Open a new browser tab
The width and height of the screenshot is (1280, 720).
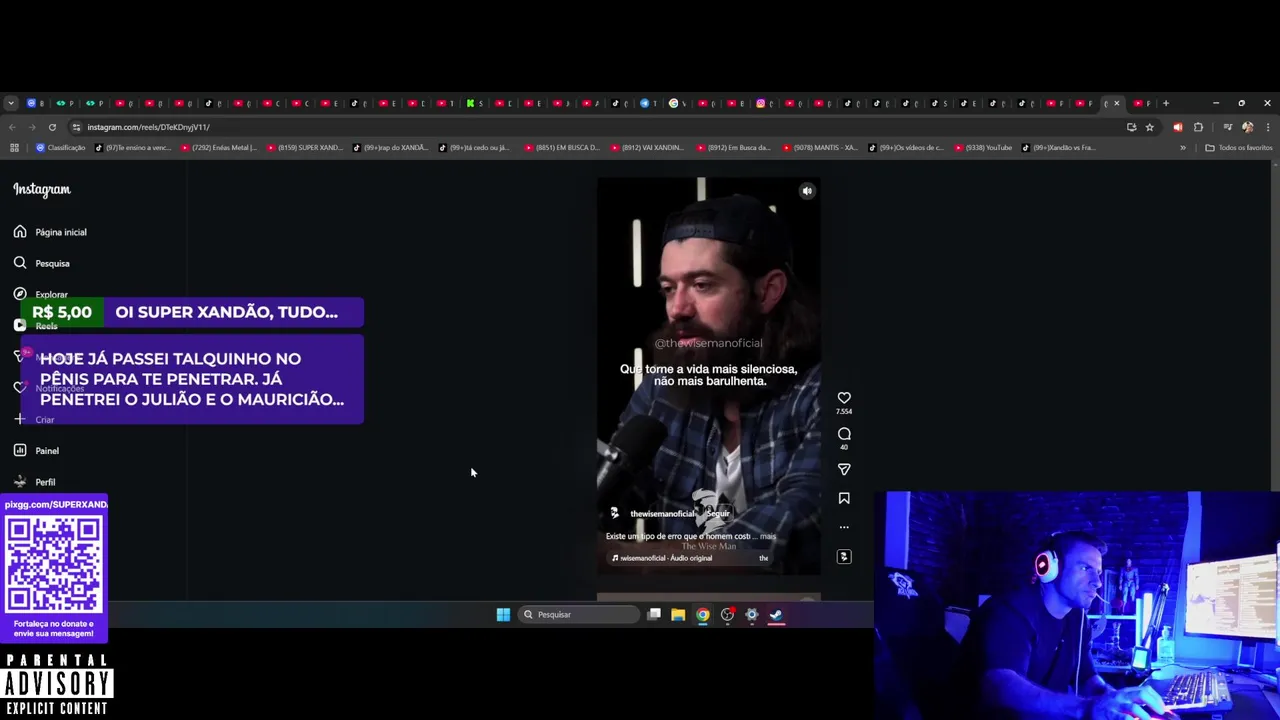click(1165, 103)
